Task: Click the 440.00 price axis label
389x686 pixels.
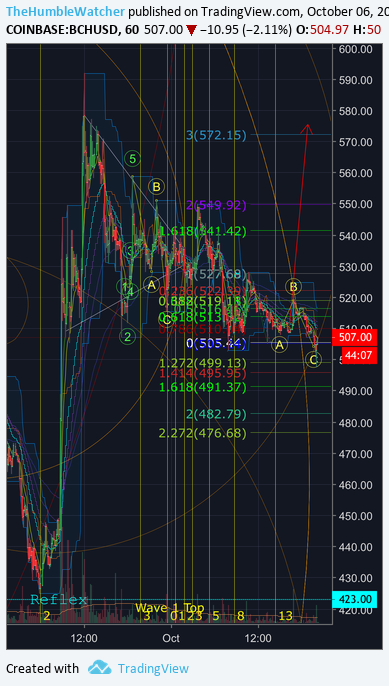Action: (356, 547)
